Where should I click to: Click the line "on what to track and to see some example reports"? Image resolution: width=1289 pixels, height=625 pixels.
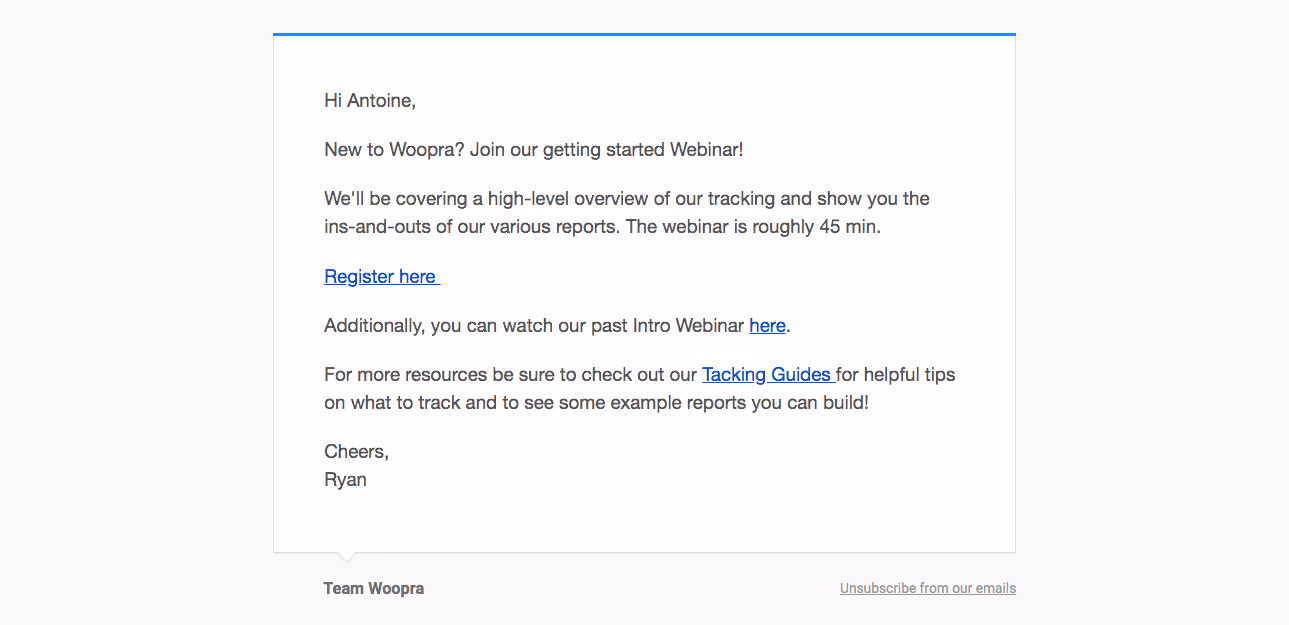tap(597, 403)
